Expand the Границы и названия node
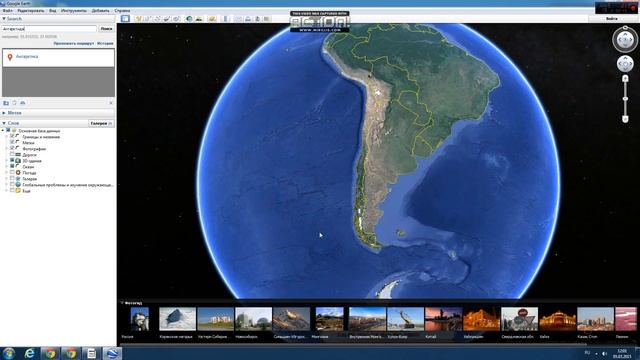640x360 pixels. point(7,137)
